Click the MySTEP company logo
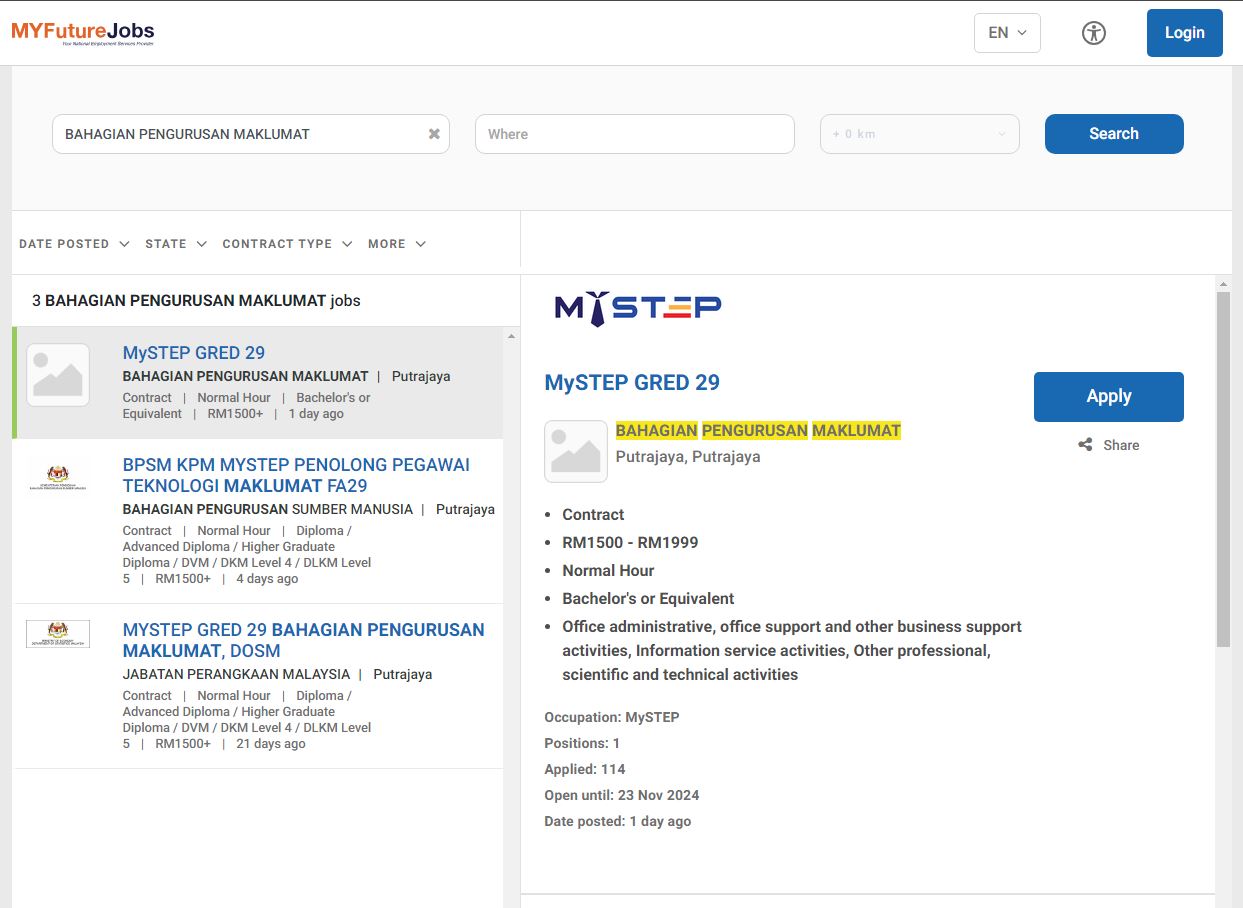 (x=638, y=308)
